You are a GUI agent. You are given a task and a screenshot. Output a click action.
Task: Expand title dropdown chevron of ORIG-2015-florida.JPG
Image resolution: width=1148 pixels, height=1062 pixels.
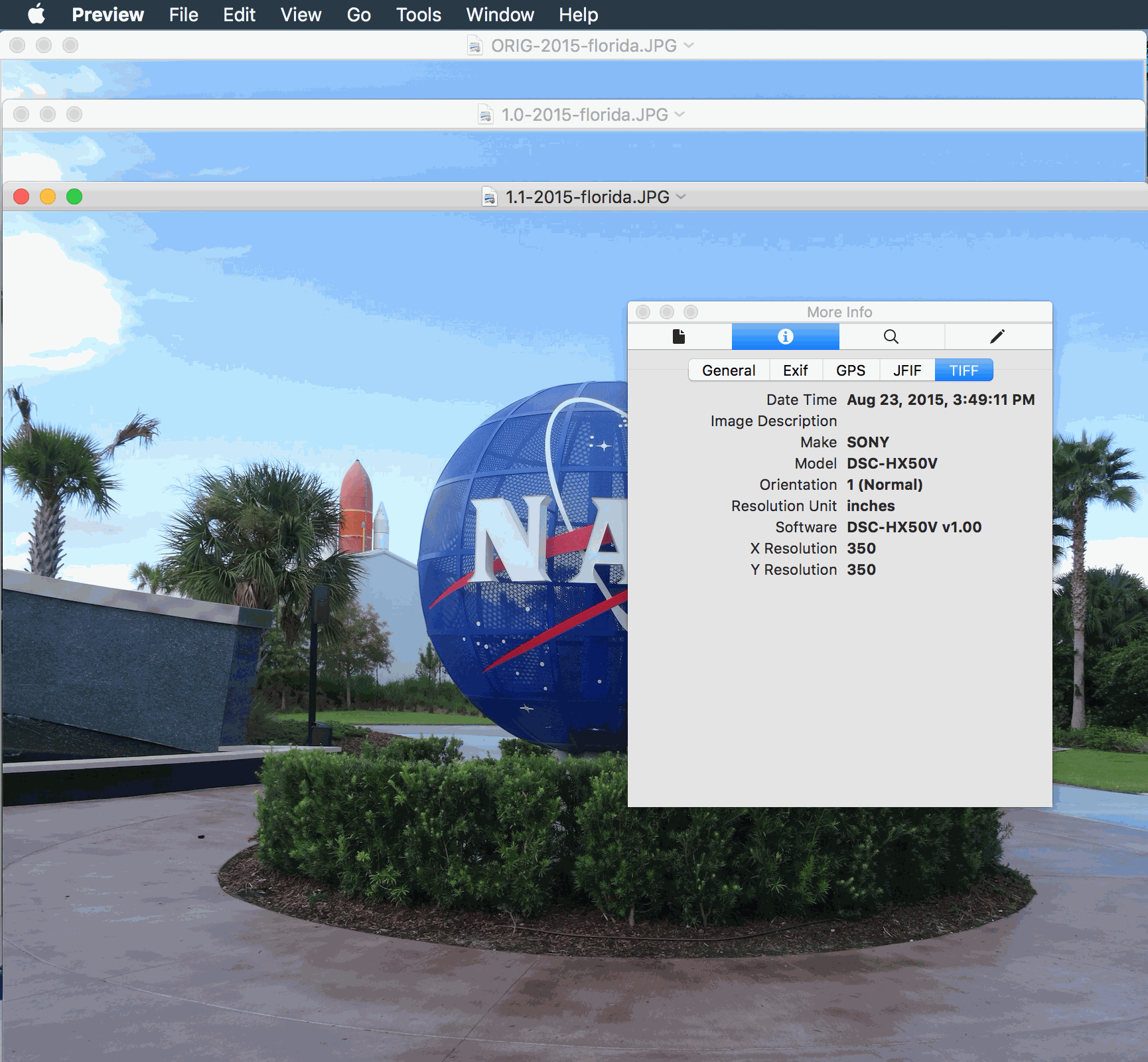click(689, 45)
